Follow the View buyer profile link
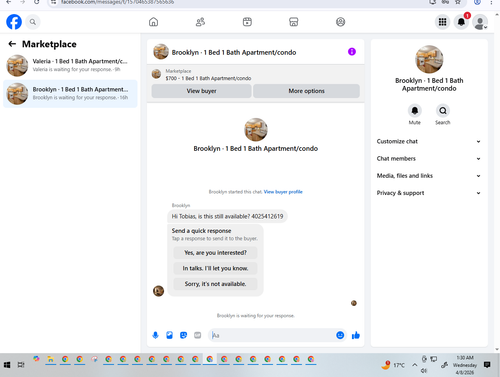500x377 pixels. click(x=283, y=192)
